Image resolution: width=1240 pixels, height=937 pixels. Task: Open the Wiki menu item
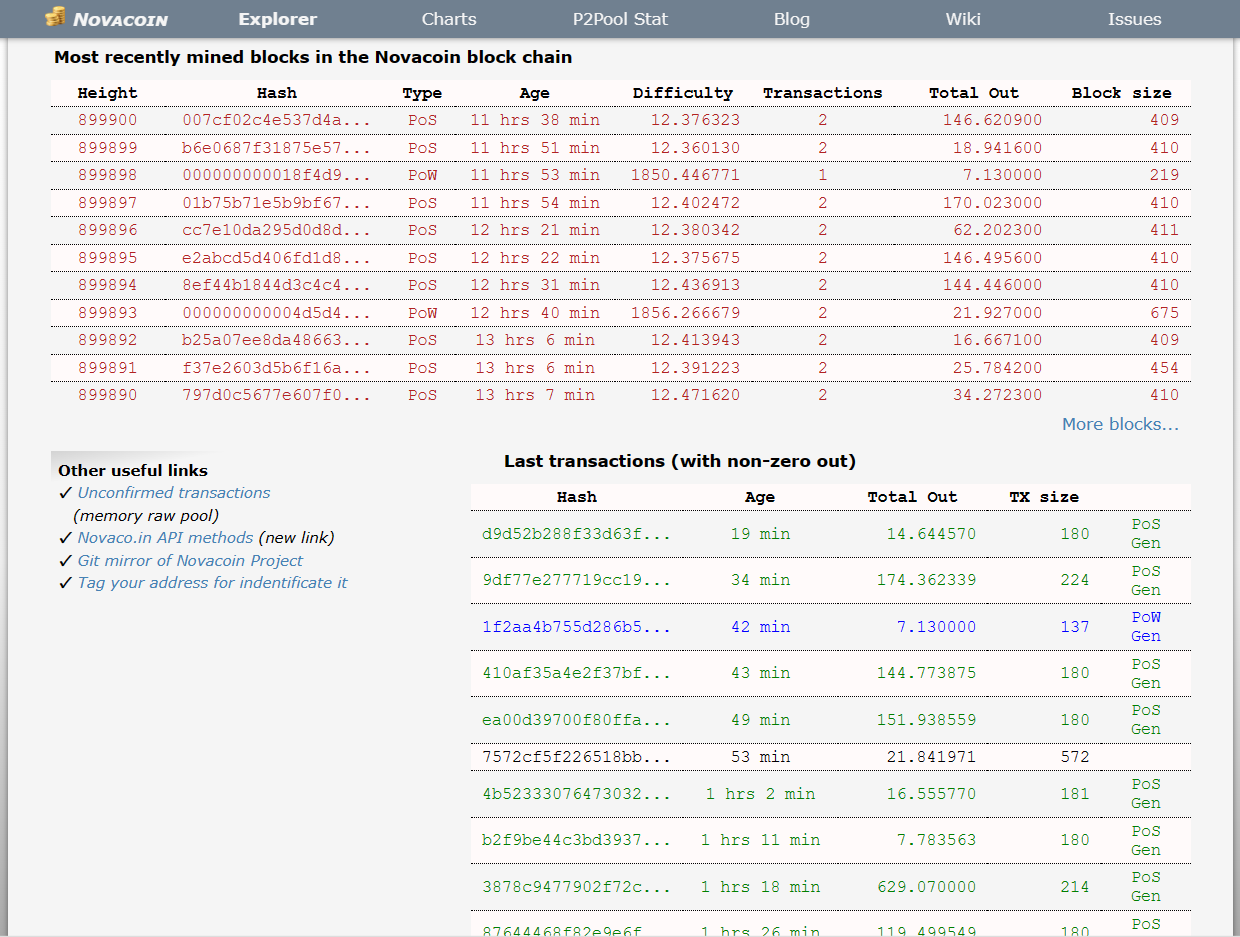[963, 19]
